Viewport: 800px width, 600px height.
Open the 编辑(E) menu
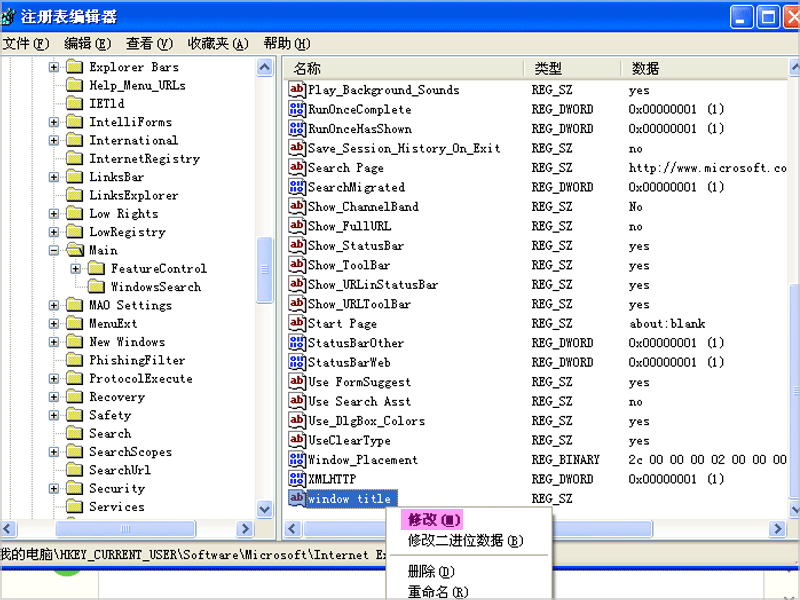(x=87, y=44)
